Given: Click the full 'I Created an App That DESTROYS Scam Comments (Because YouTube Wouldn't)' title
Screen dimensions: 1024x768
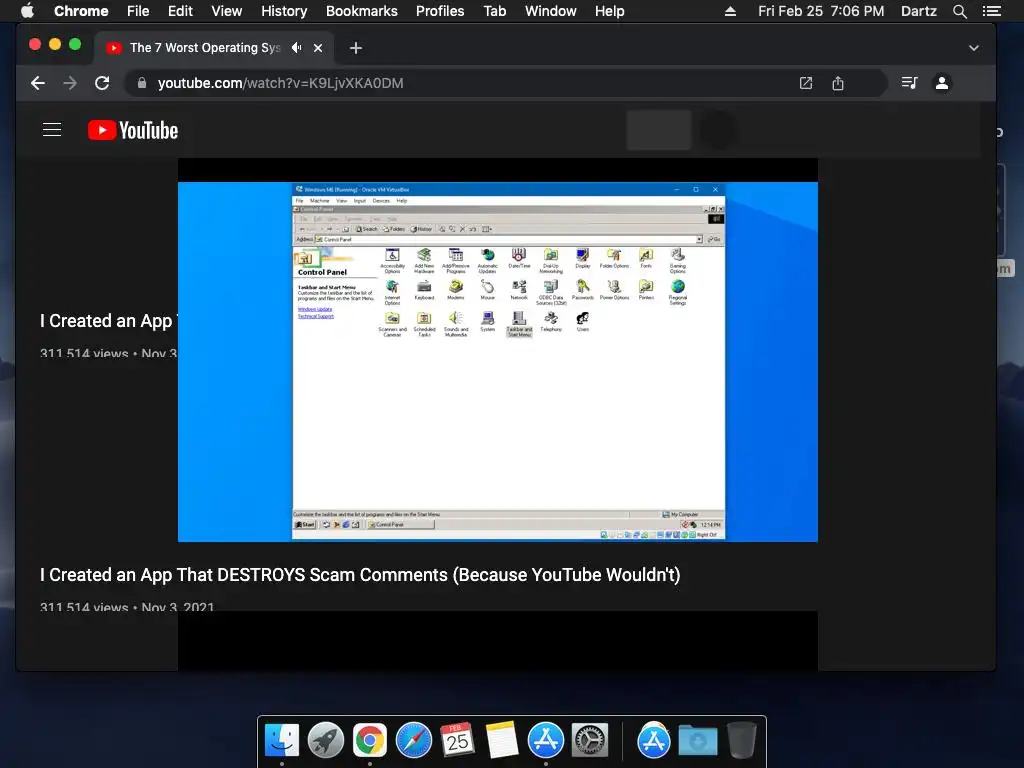Looking at the screenshot, I should point(360,575).
